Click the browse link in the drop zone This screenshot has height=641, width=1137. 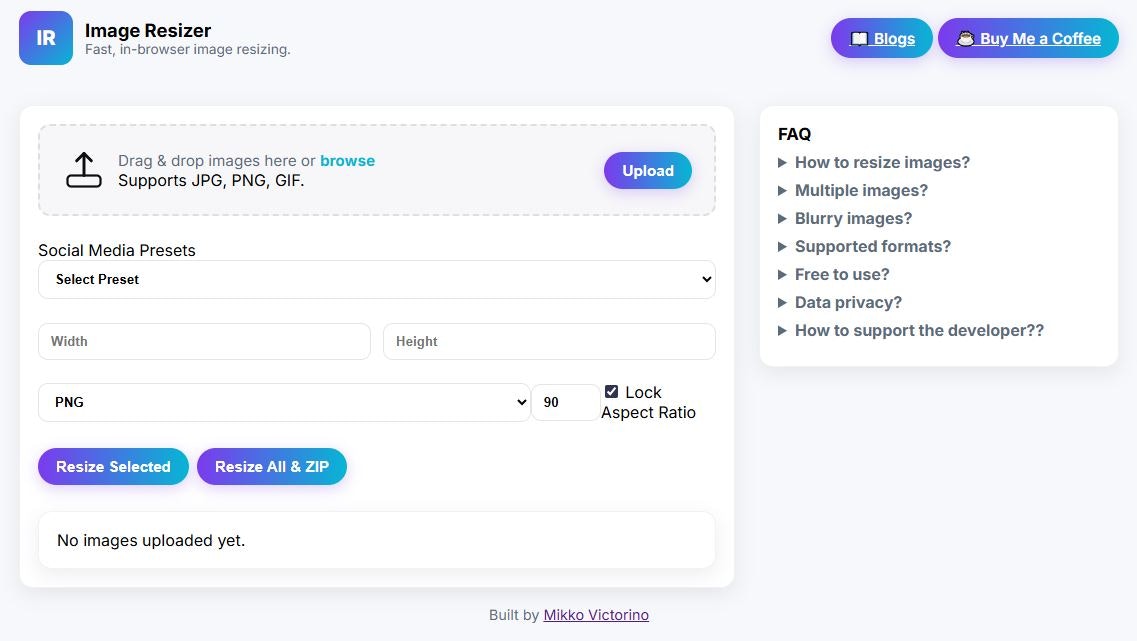347,160
